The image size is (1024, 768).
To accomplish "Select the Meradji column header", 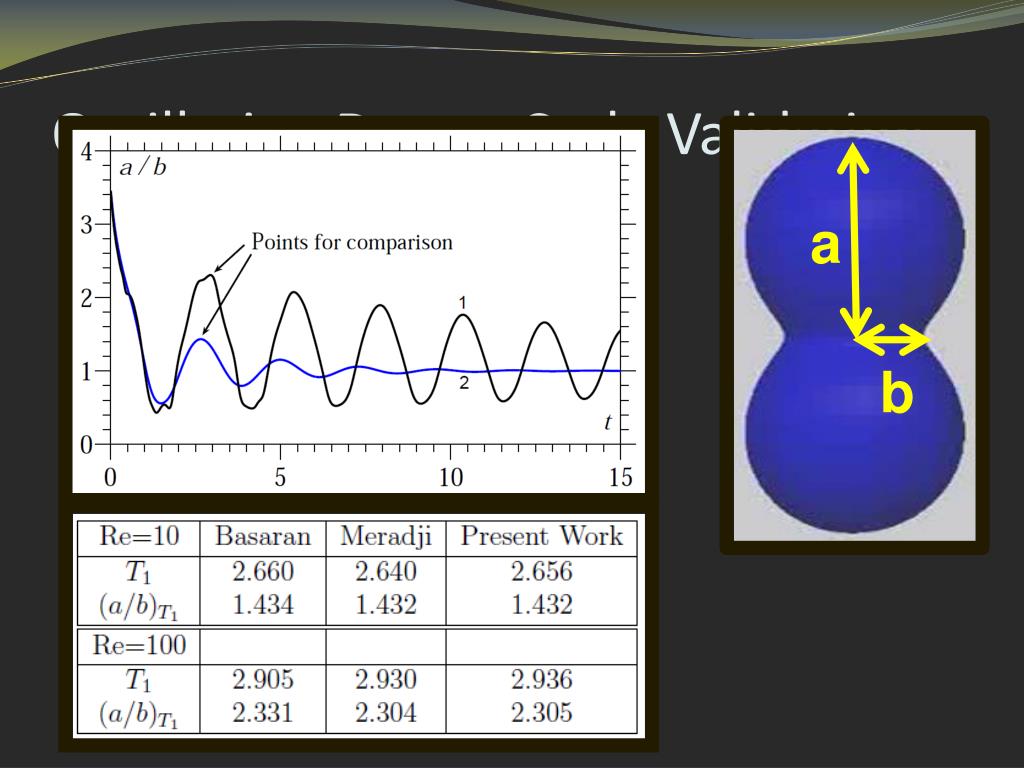I will click(x=386, y=536).
